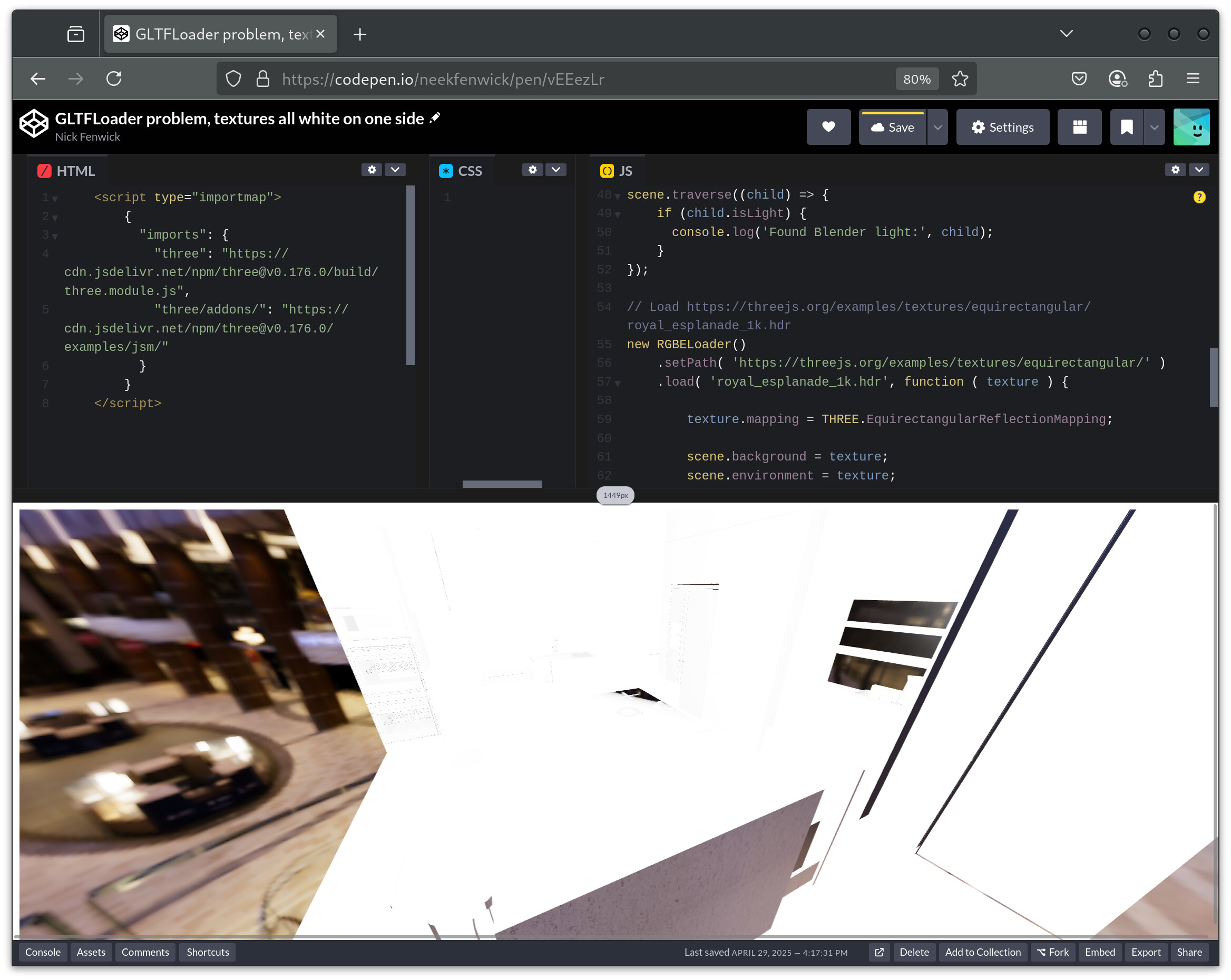Expand the HTML editor chevron menu
Viewport: 1231px width, 980px height.
[x=395, y=170]
